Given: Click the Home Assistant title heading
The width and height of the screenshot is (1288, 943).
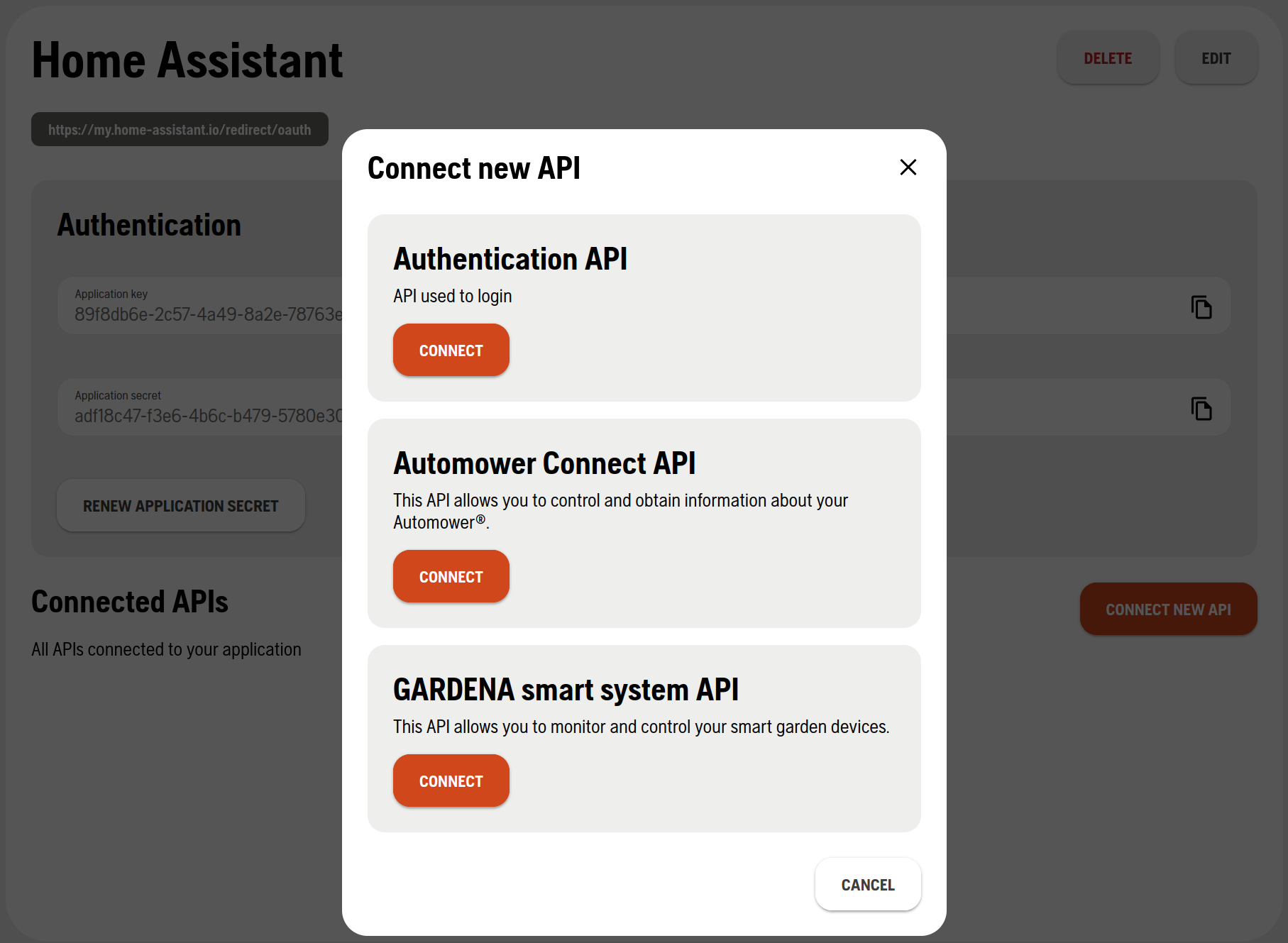Looking at the screenshot, I should 187,60.
